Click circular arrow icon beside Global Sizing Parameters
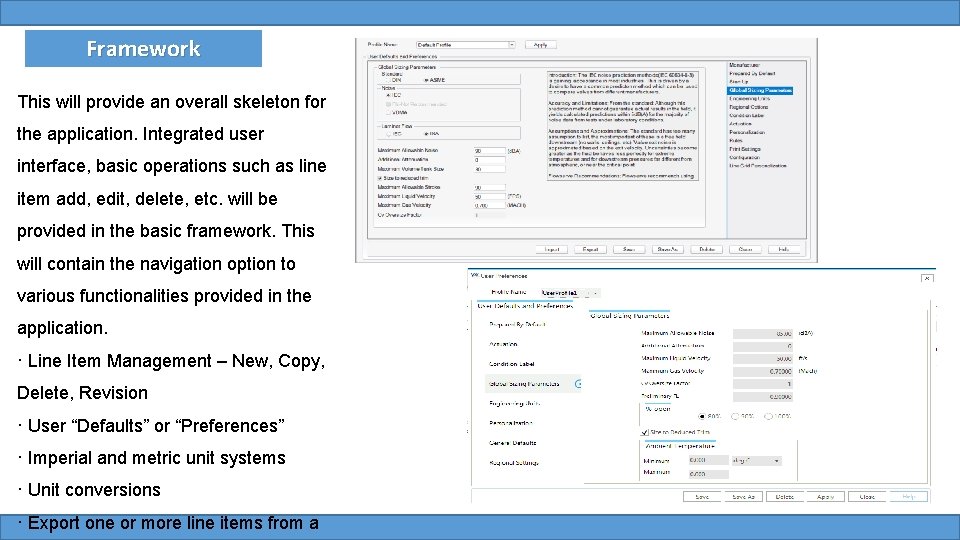Viewport: 960px width, 540px height. pos(578,384)
